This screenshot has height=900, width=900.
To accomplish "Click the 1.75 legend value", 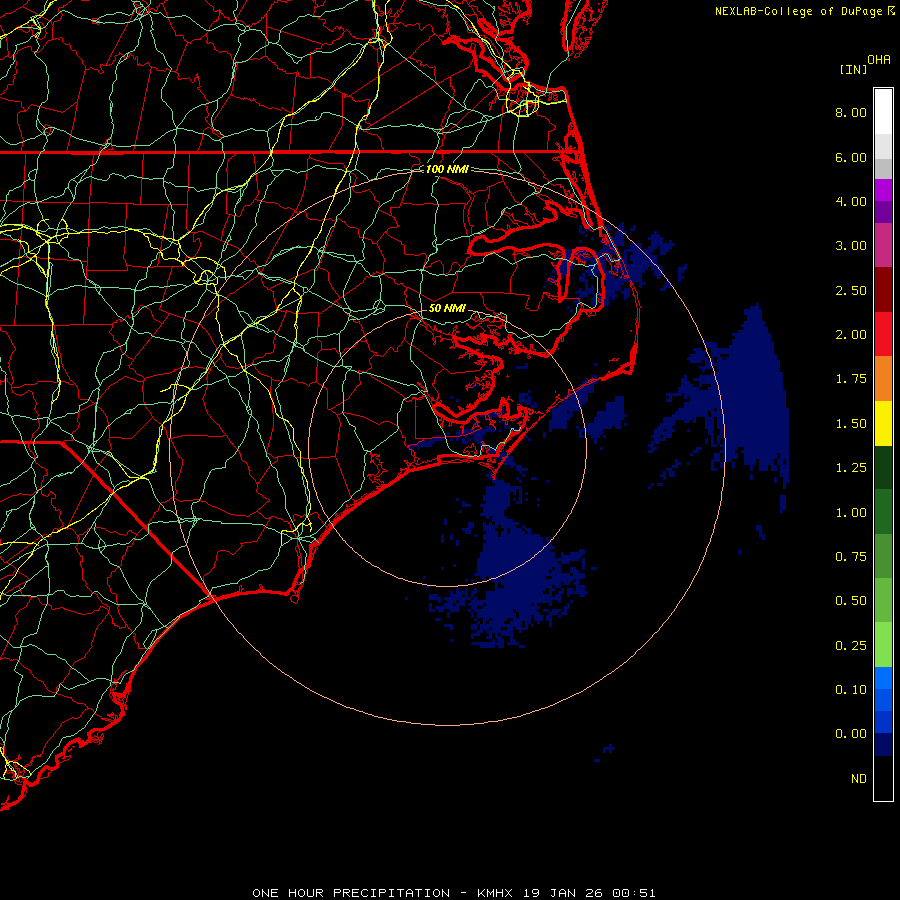I will 851,379.
